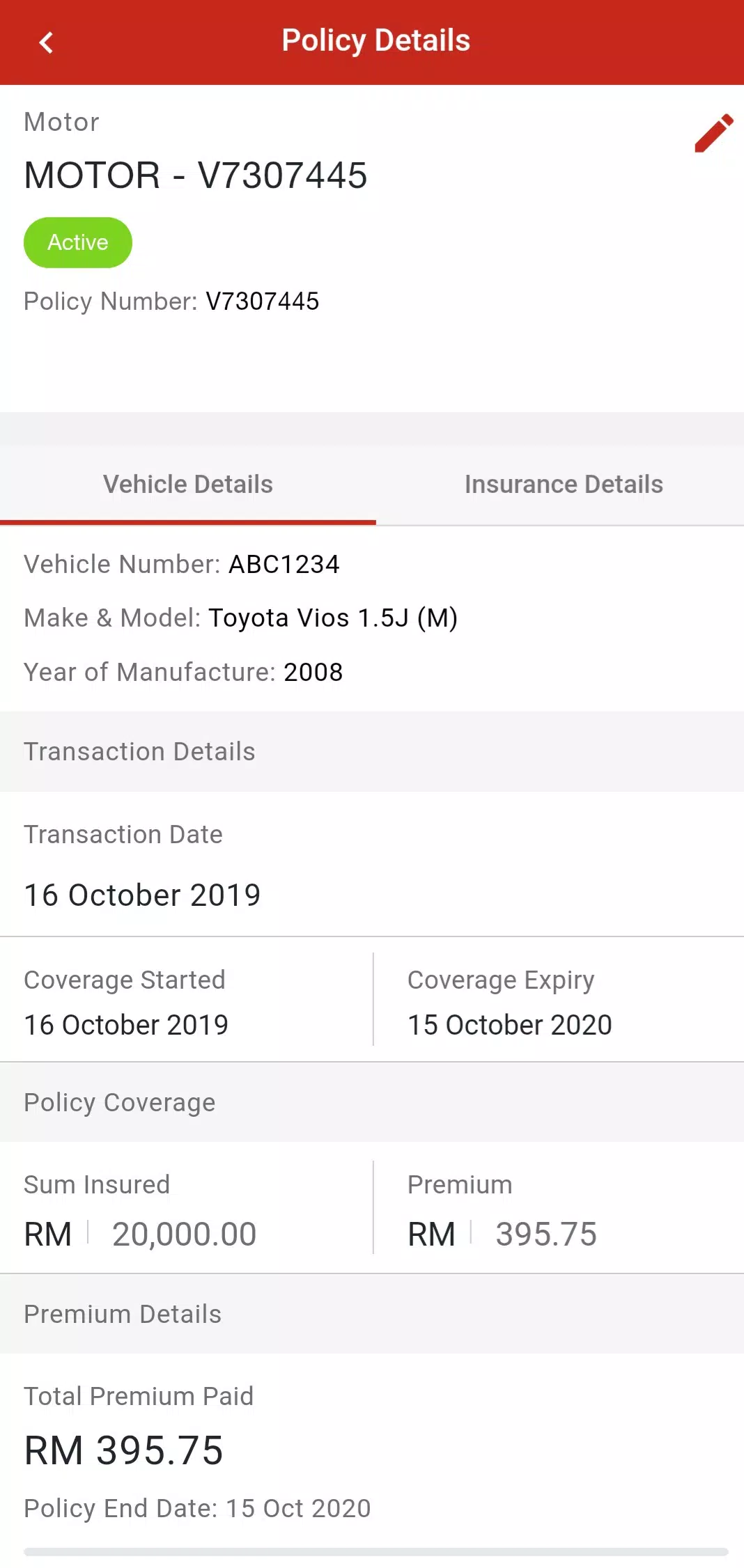The width and height of the screenshot is (744, 1568).
Task: Tap the Transaction Date 16 October 2019
Action: click(143, 895)
